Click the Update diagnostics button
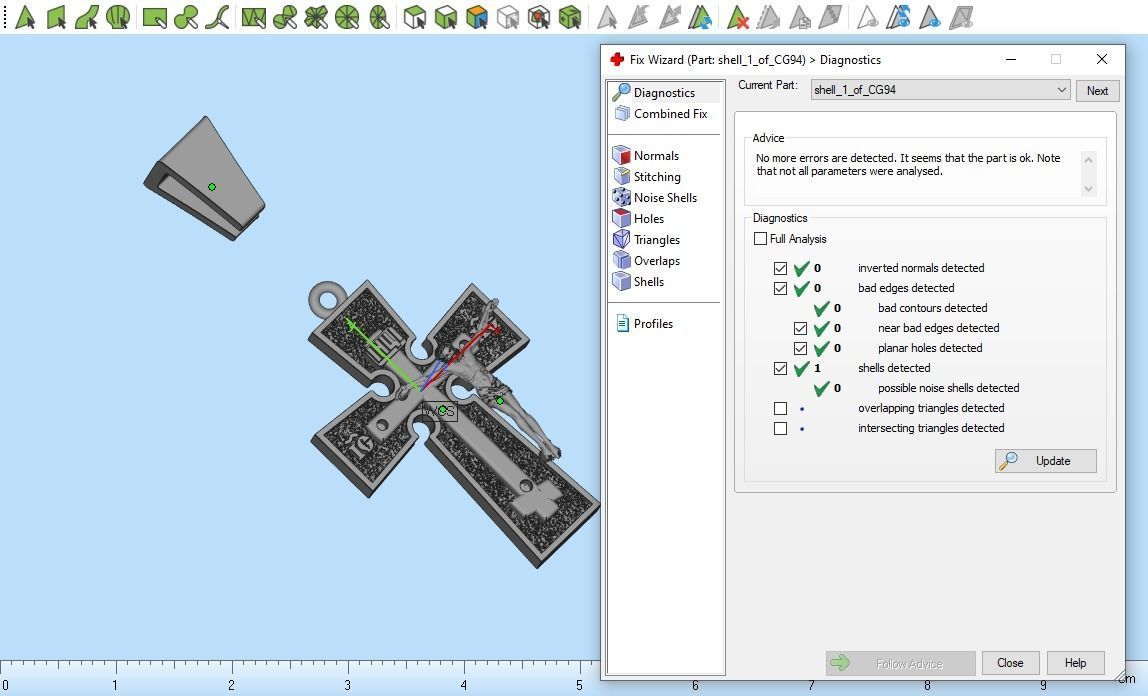The width and height of the screenshot is (1148, 696). [1046, 461]
